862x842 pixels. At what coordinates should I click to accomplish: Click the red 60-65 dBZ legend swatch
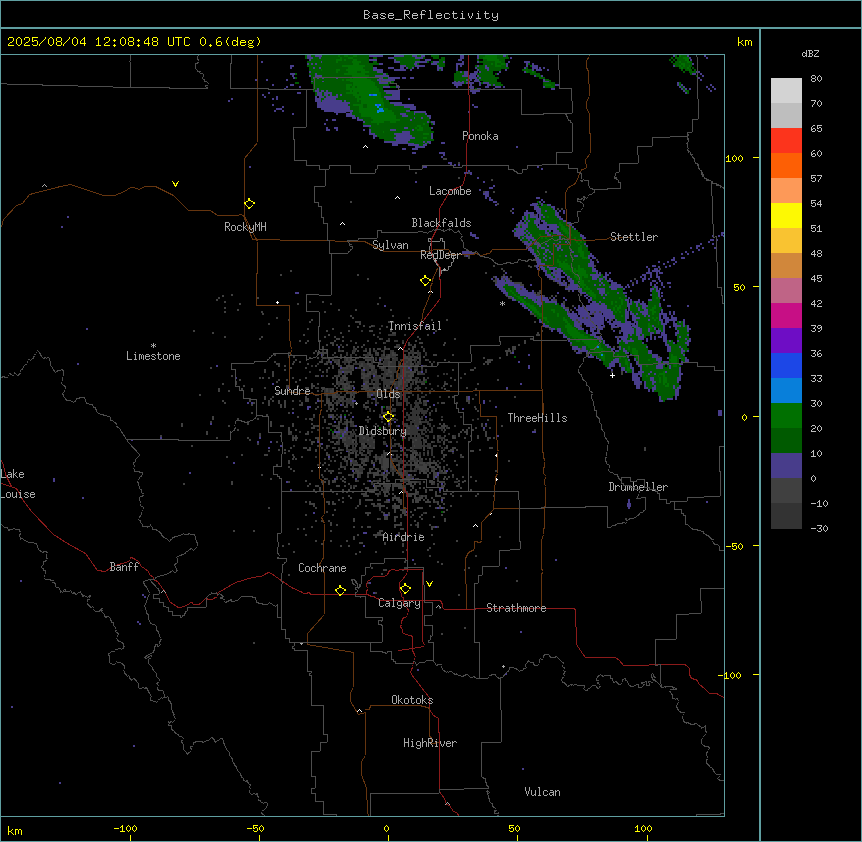(x=786, y=141)
